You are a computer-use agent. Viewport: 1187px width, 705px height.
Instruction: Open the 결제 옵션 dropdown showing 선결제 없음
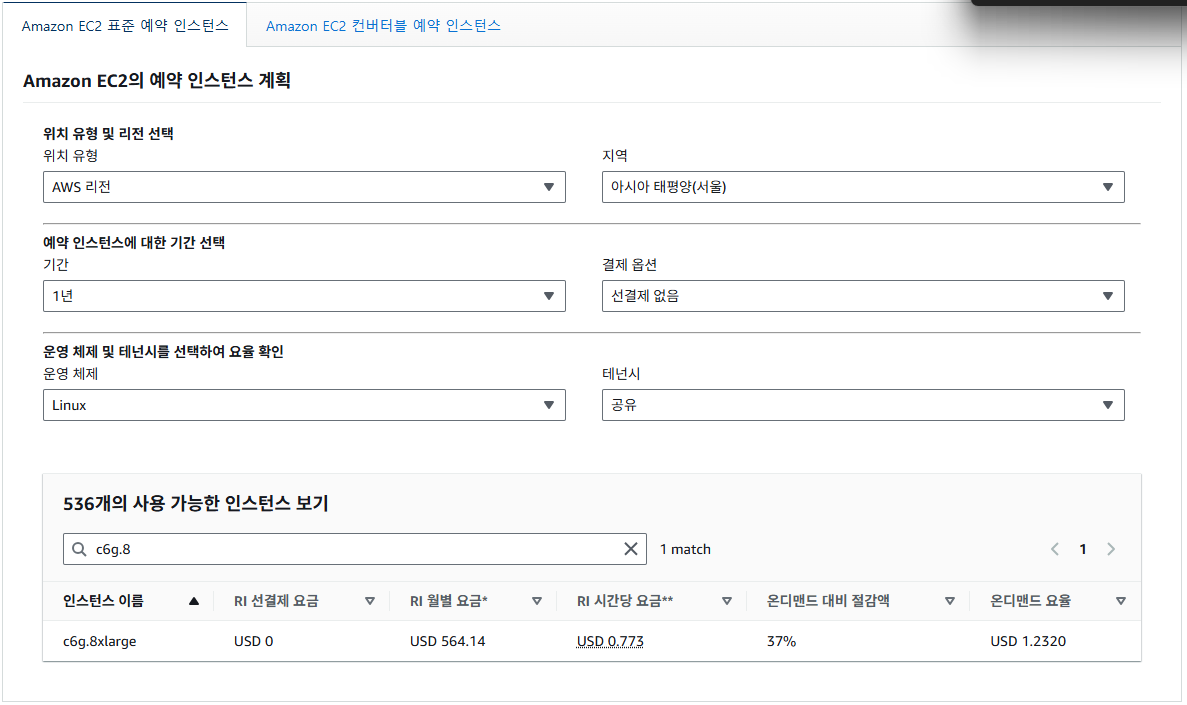tap(863, 296)
